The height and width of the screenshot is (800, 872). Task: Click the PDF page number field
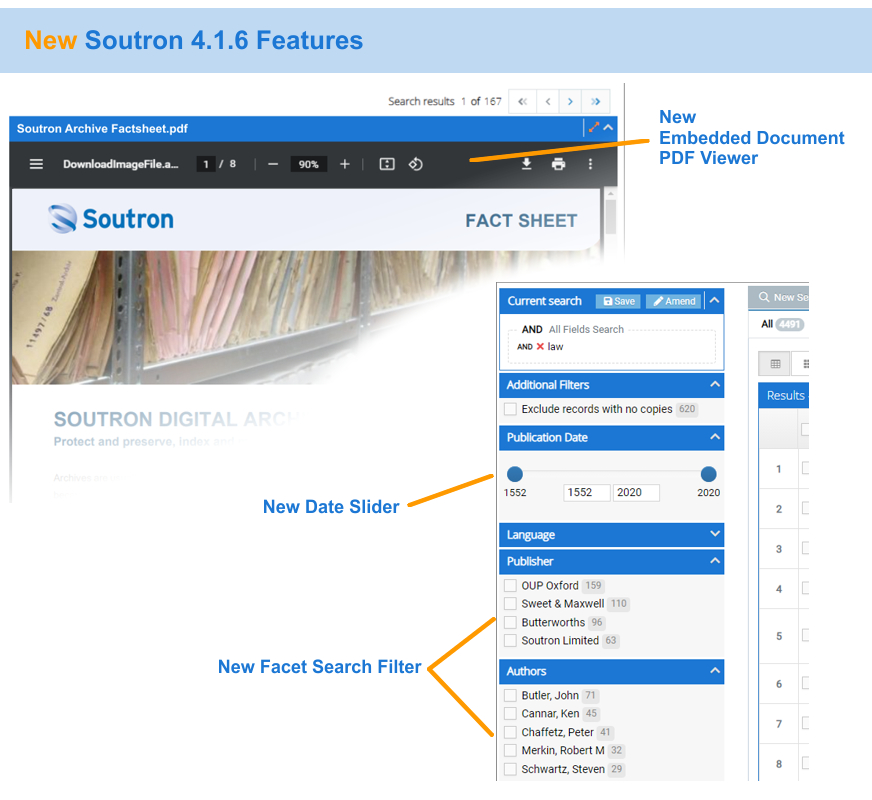tap(206, 164)
